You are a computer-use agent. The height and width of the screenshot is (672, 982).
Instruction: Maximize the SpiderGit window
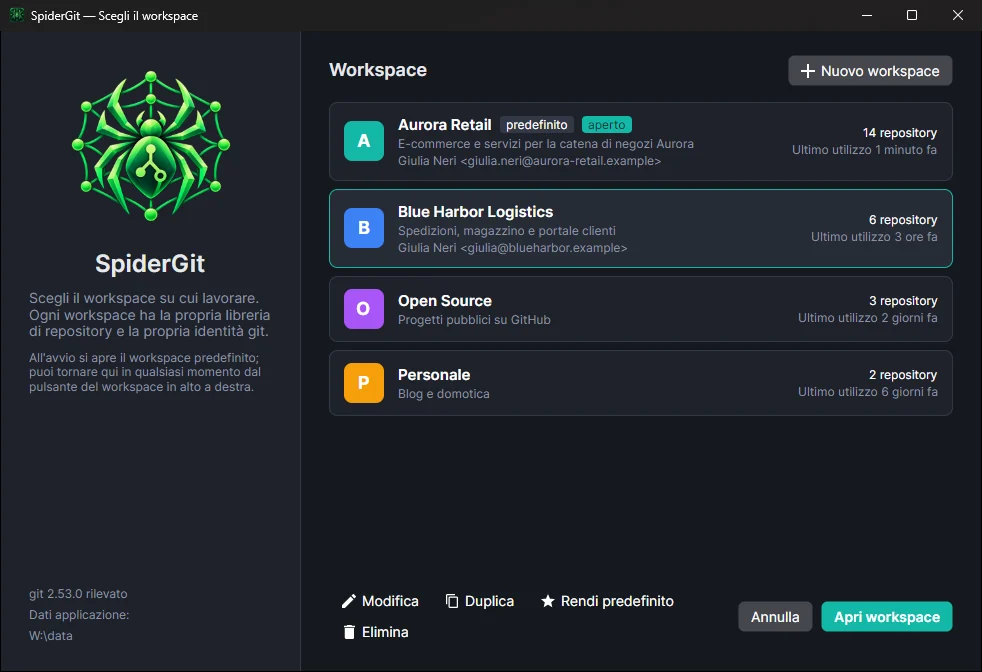pyautogui.click(x=912, y=15)
